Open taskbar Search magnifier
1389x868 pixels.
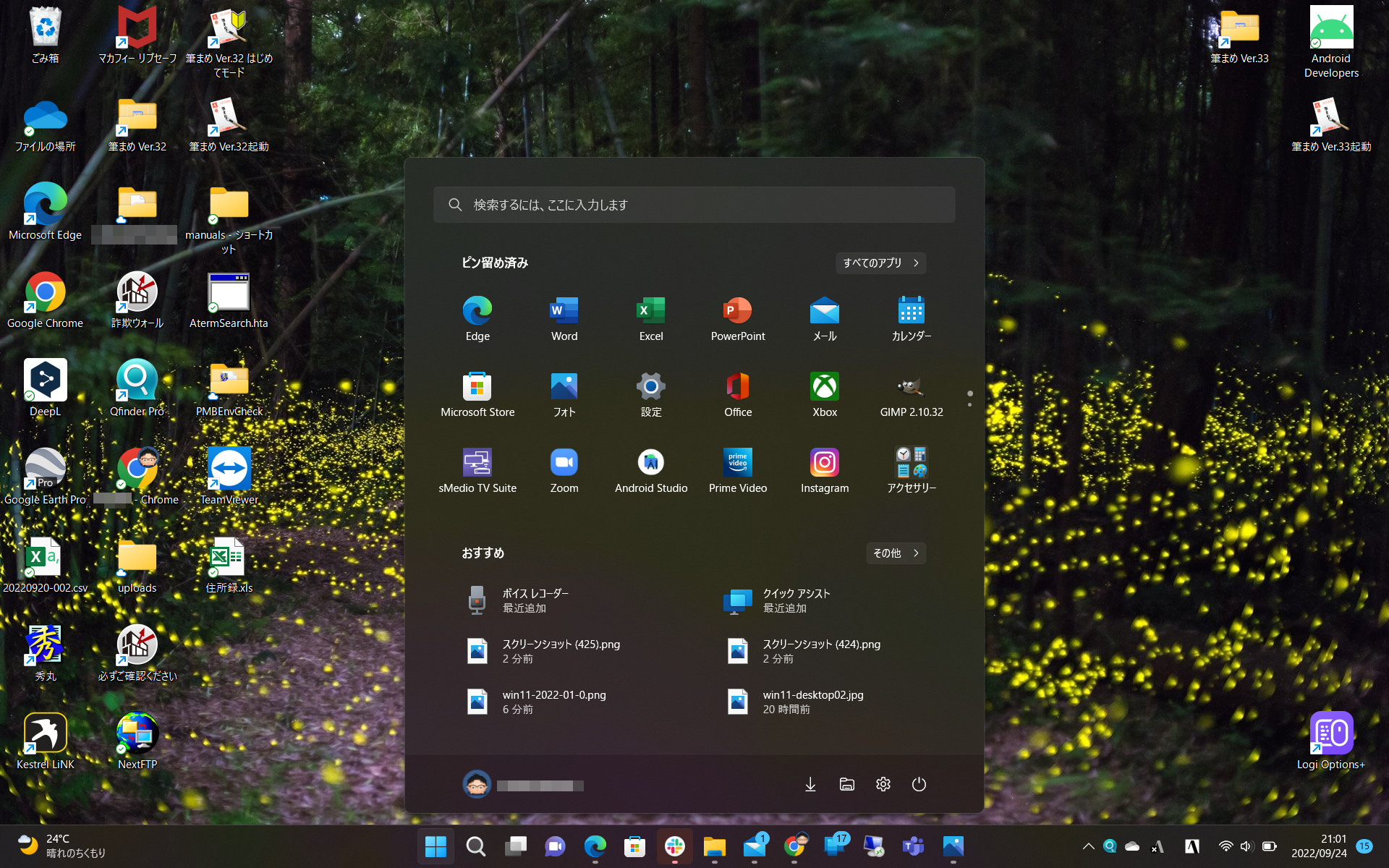coord(475,846)
